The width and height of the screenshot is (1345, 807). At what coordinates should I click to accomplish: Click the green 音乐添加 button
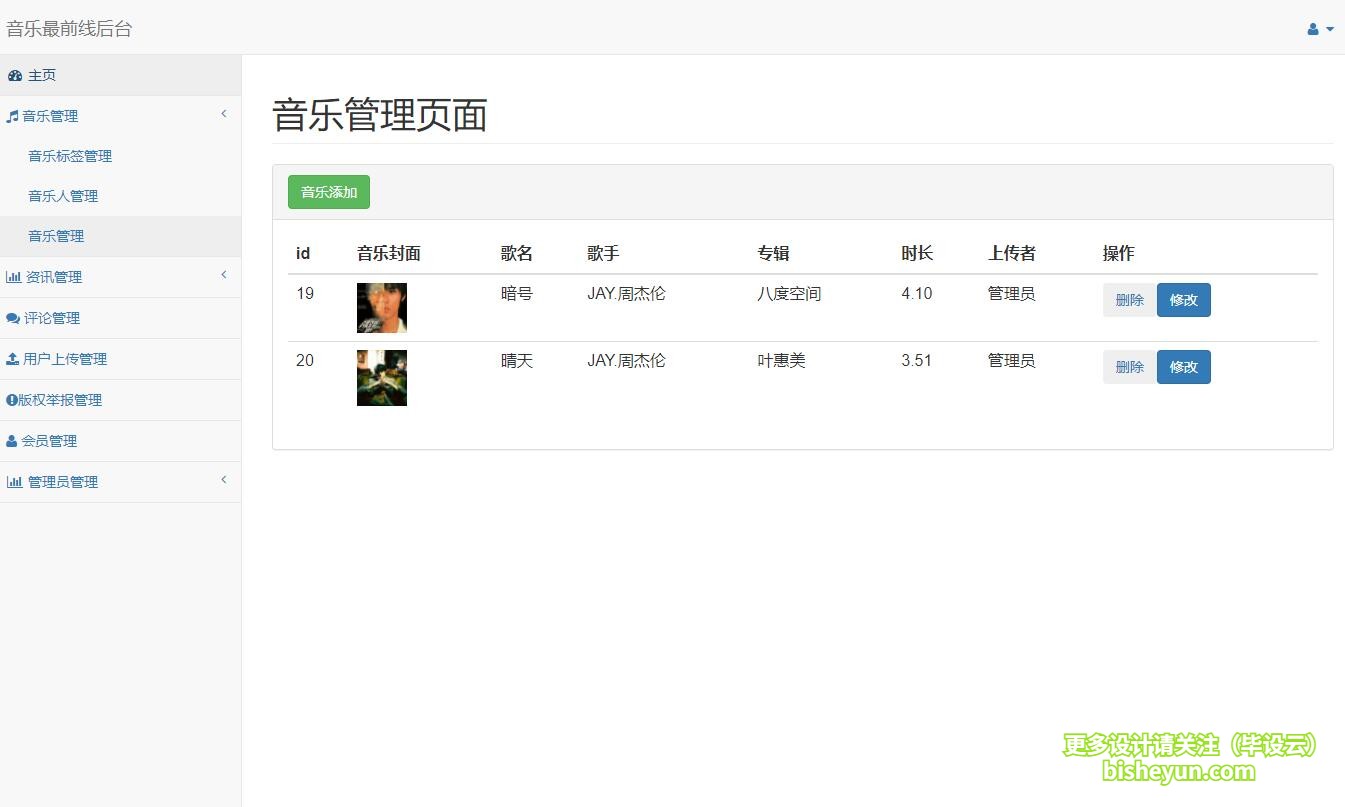pyautogui.click(x=328, y=190)
